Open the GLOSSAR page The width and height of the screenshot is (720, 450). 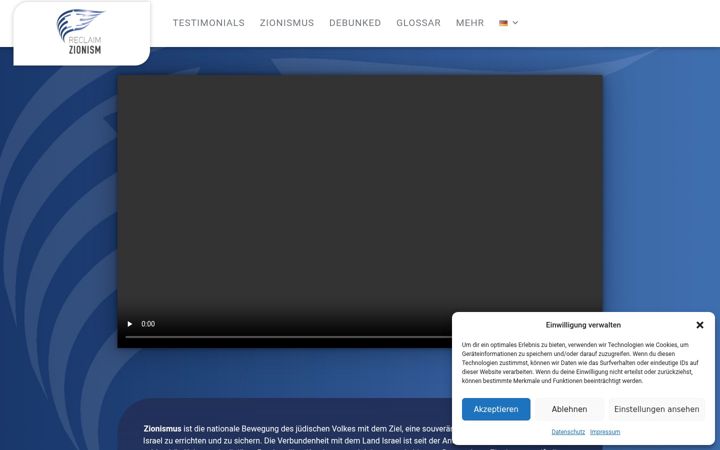click(x=418, y=22)
